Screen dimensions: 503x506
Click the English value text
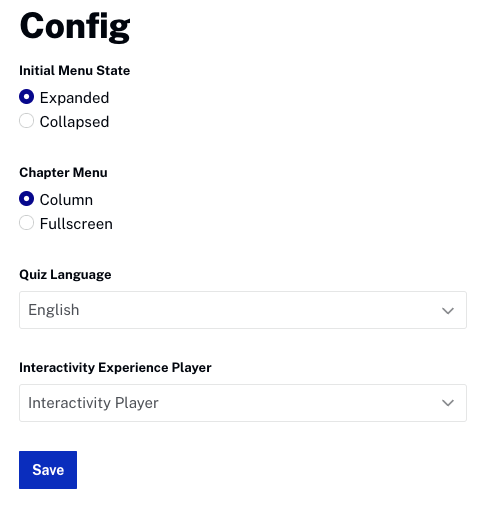54,310
